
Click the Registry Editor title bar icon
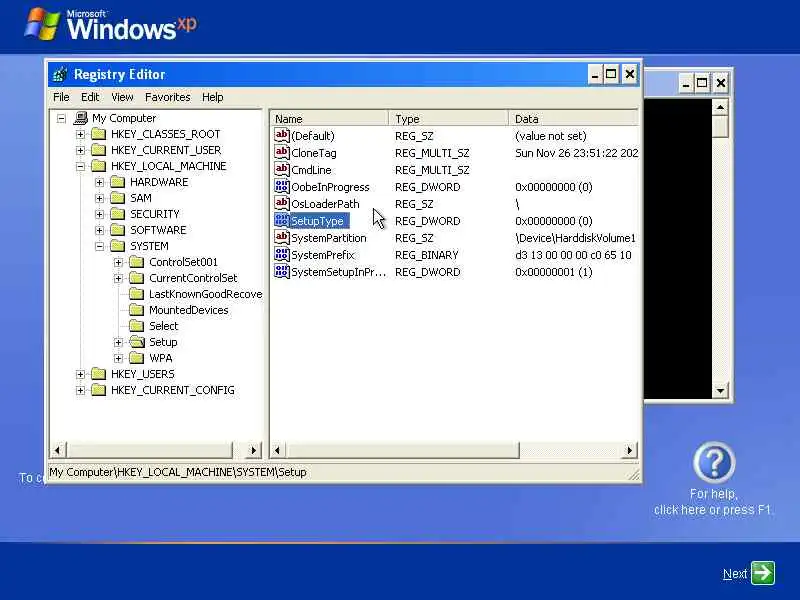click(60, 74)
